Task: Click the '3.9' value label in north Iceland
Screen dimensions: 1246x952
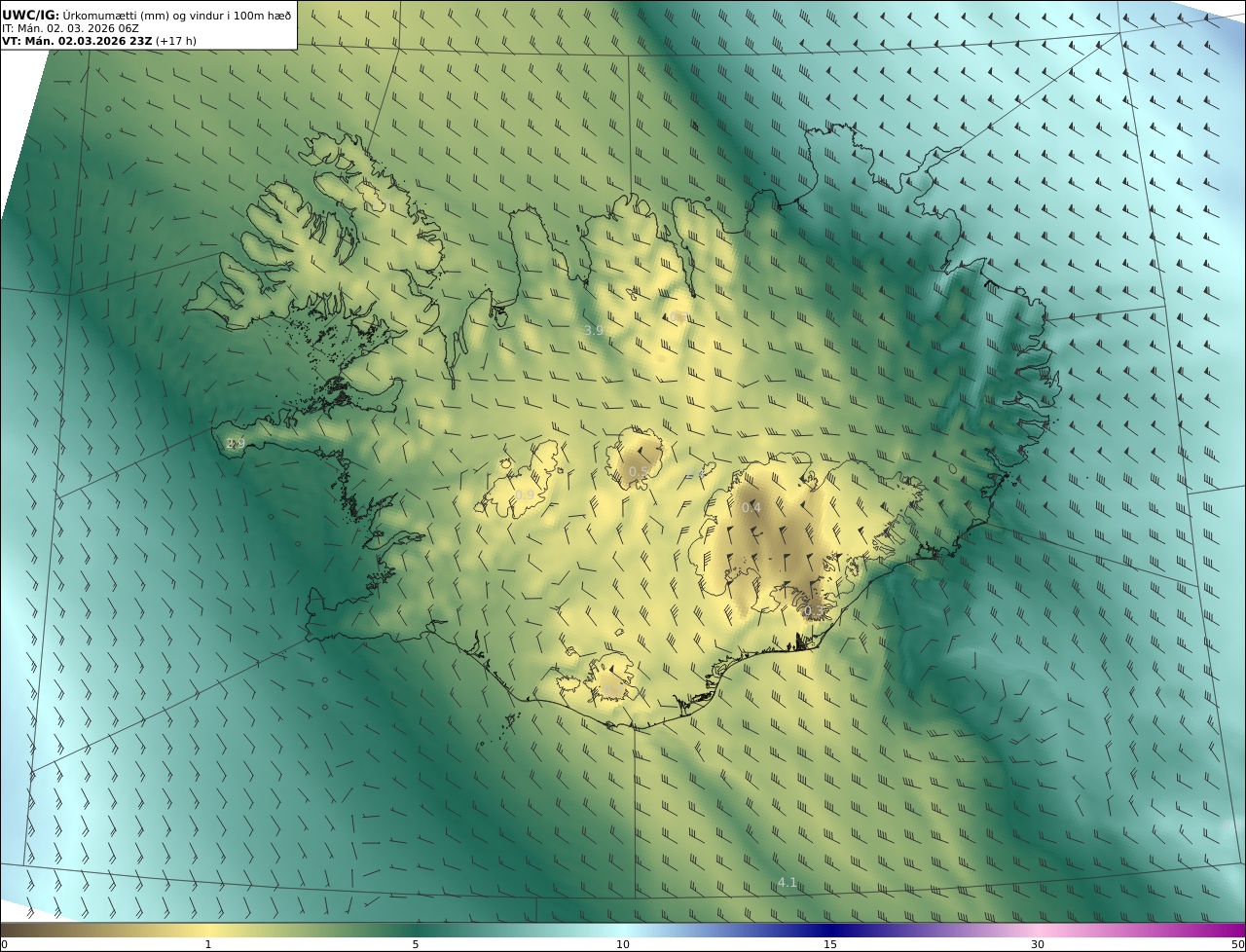Action: tap(594, 331)
